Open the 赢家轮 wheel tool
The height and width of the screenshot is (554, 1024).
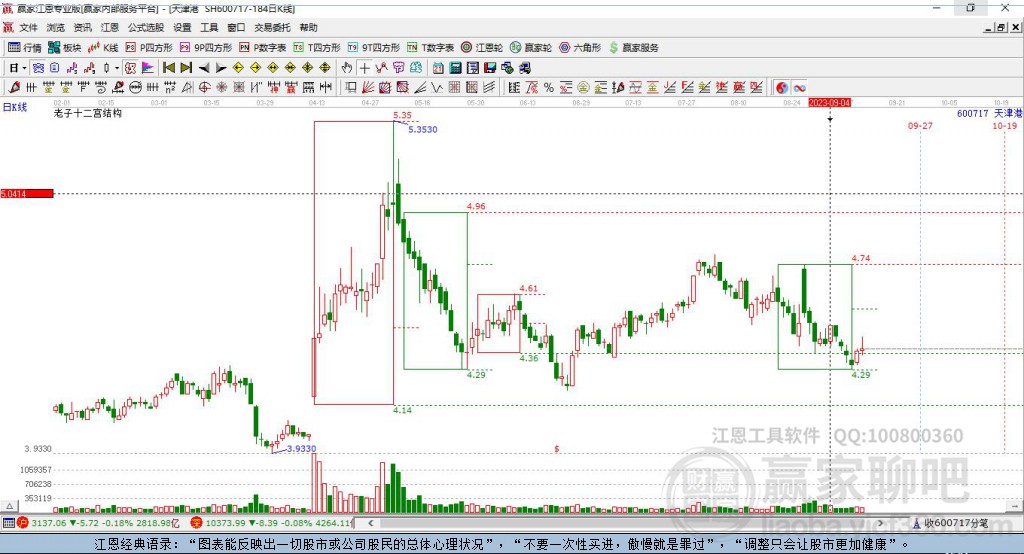click(x=531, y=48)
